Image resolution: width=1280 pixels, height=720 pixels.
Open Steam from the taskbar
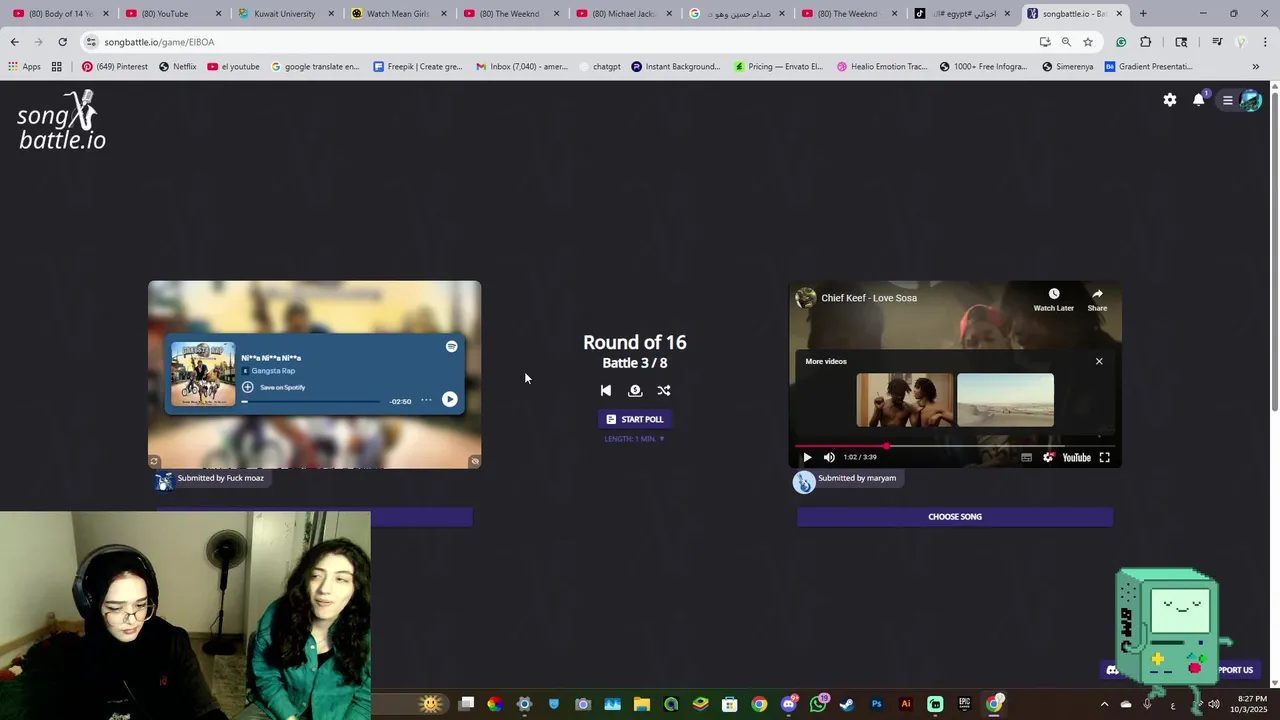[x=847, y=704]
